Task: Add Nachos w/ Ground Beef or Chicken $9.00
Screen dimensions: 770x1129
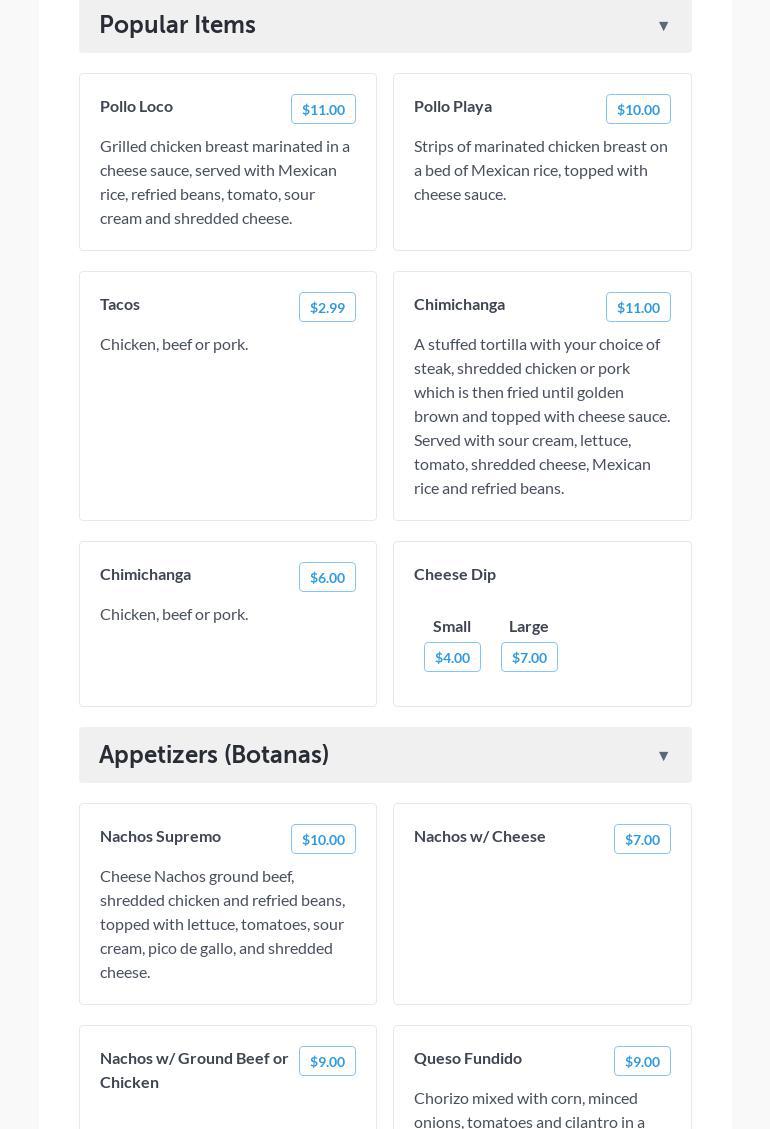Action: click(x=327, y=1061)
